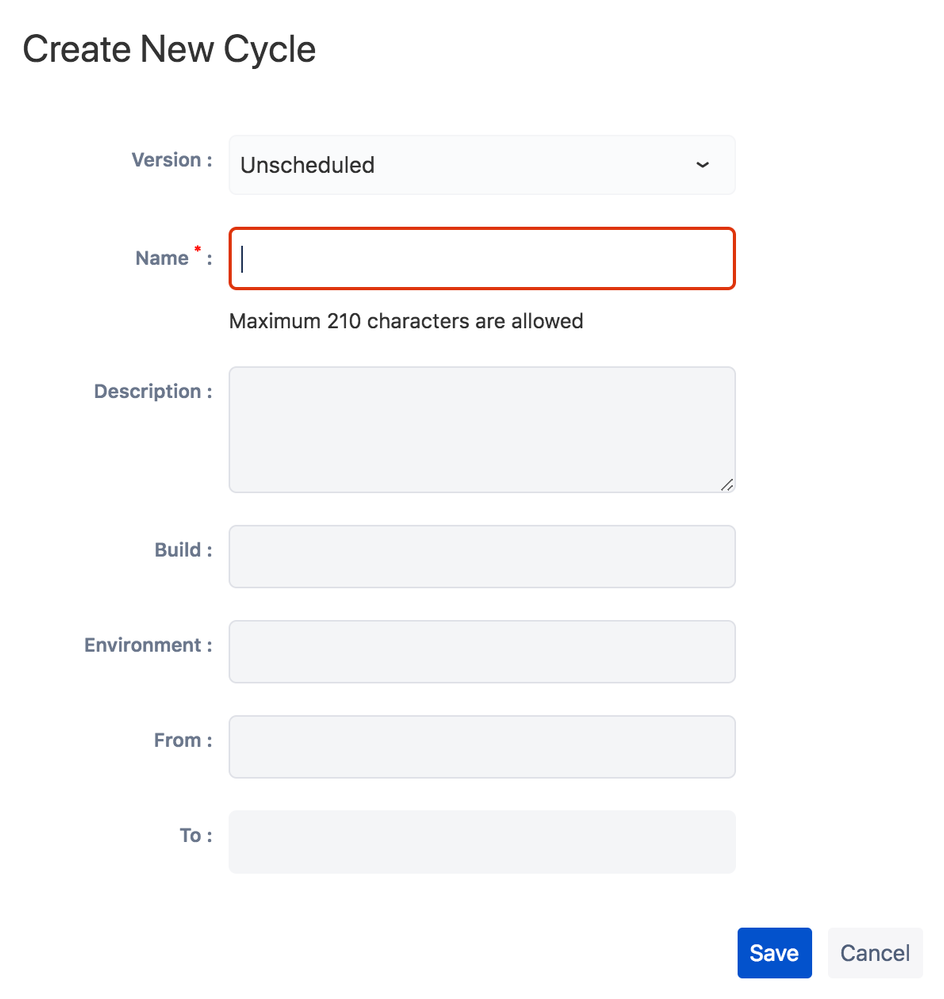Open the From date field
944x999 pixels.
click(482, 746)
